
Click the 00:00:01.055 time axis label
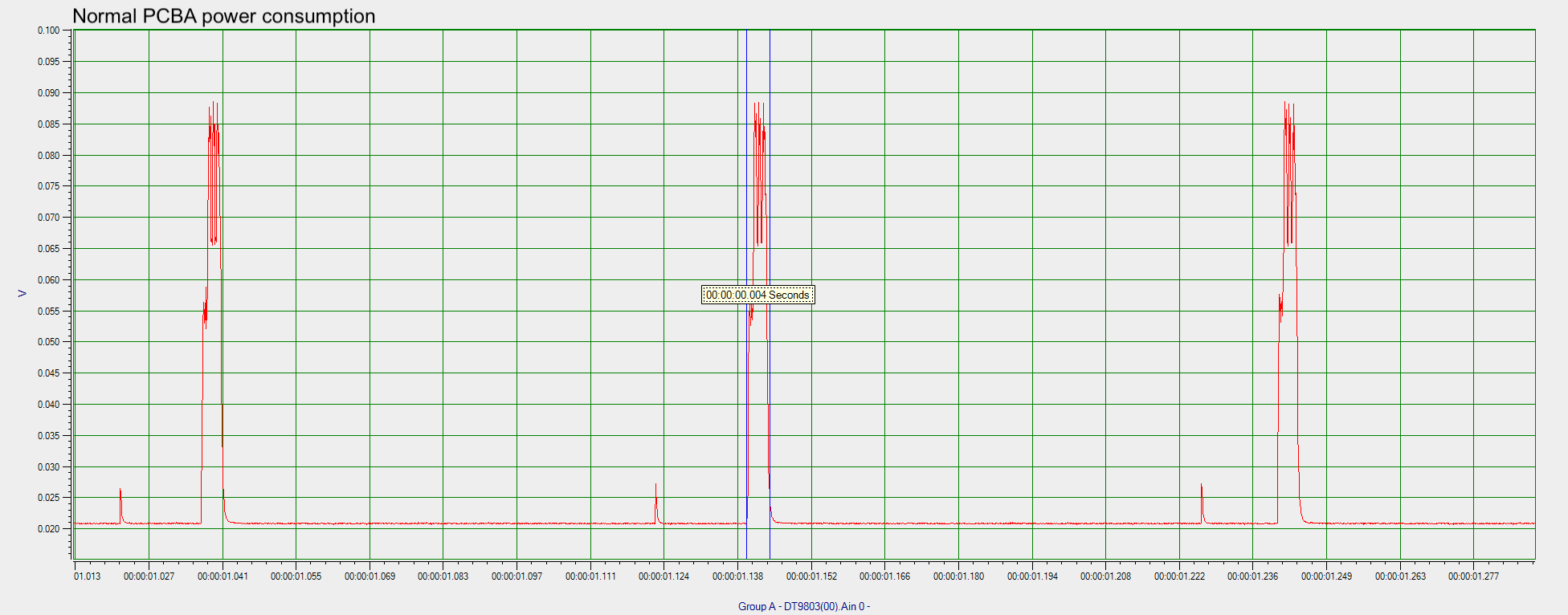pos(296,576)
